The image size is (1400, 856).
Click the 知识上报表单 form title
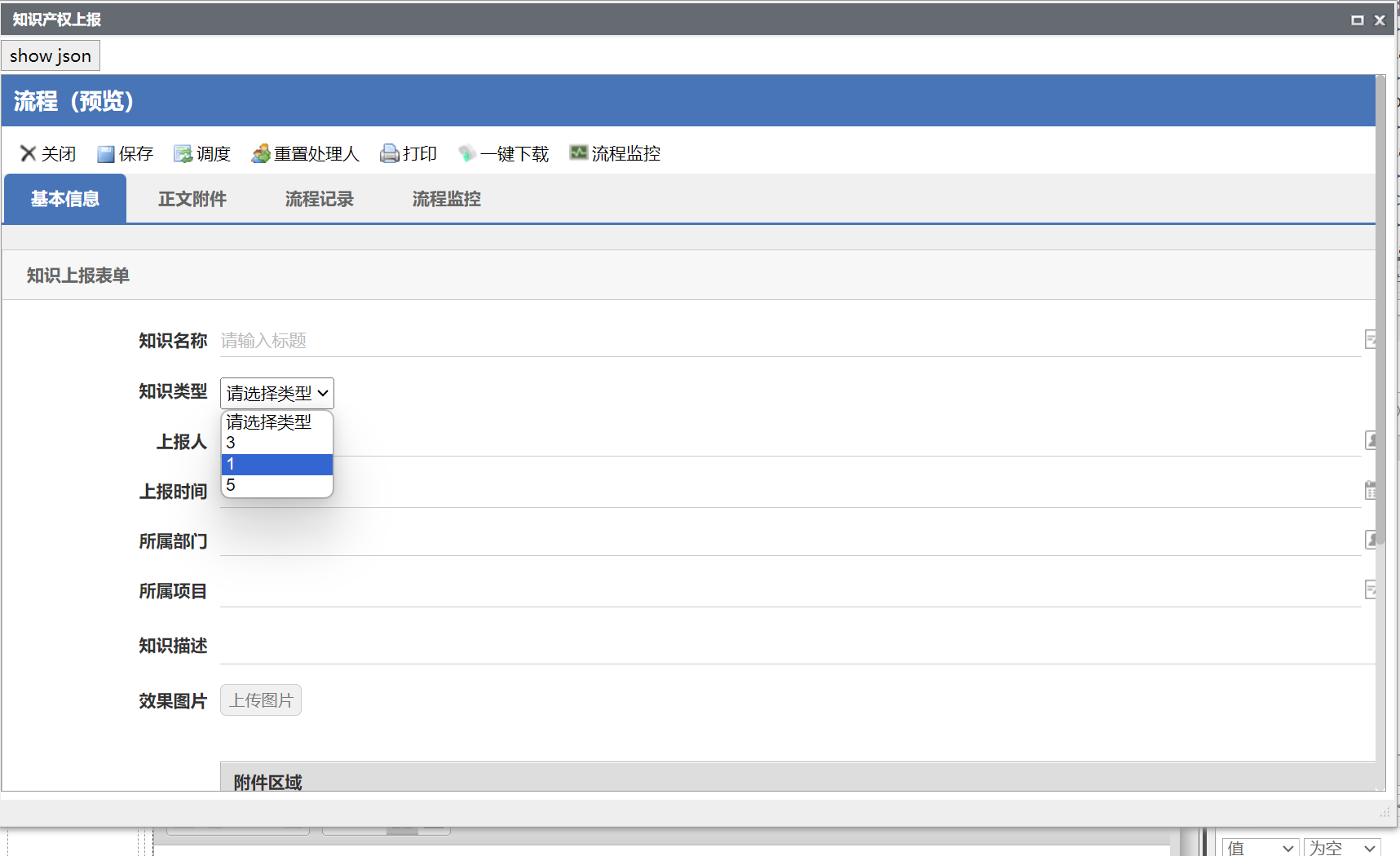(78, 276)
